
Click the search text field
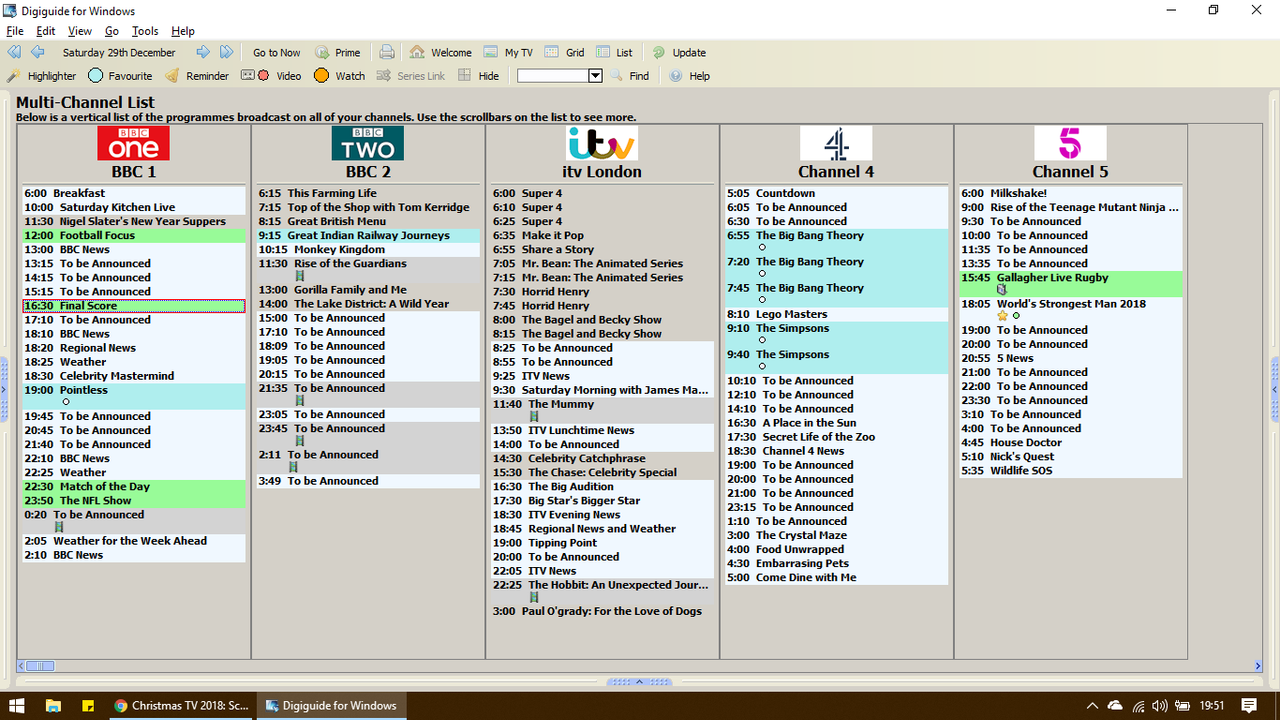tap(553, 75)
